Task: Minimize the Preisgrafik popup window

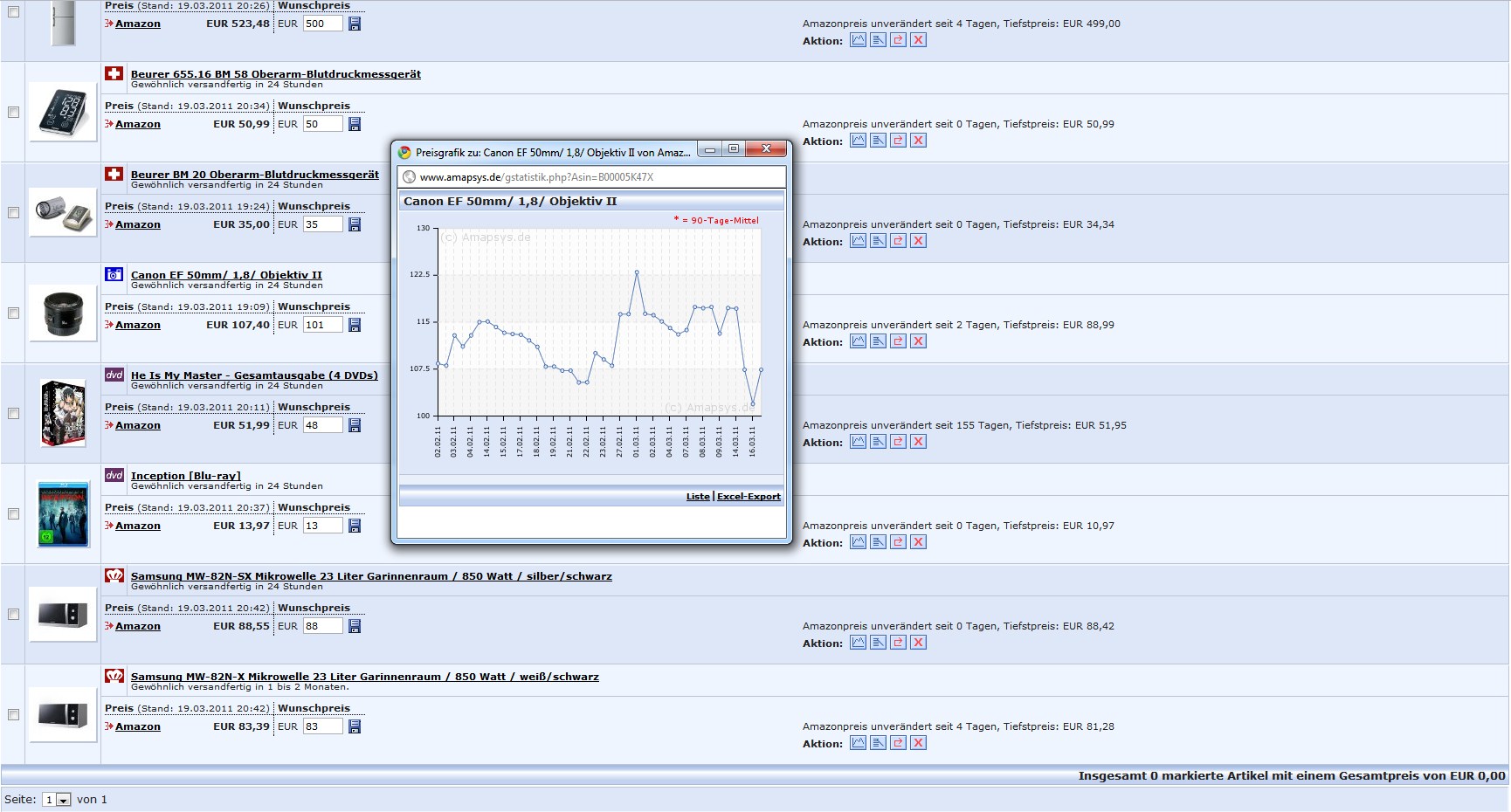Action: click(x=711, y=149)
